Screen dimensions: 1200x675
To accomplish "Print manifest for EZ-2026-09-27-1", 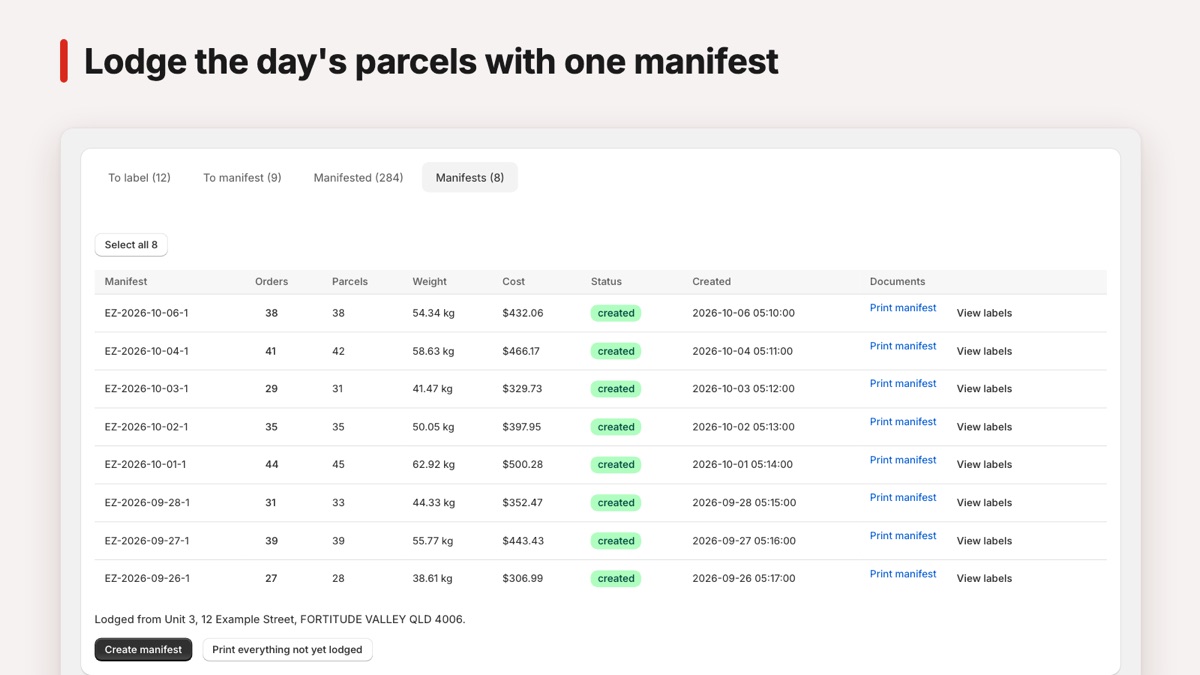I will pyautogui.click(x=903, y=536).
